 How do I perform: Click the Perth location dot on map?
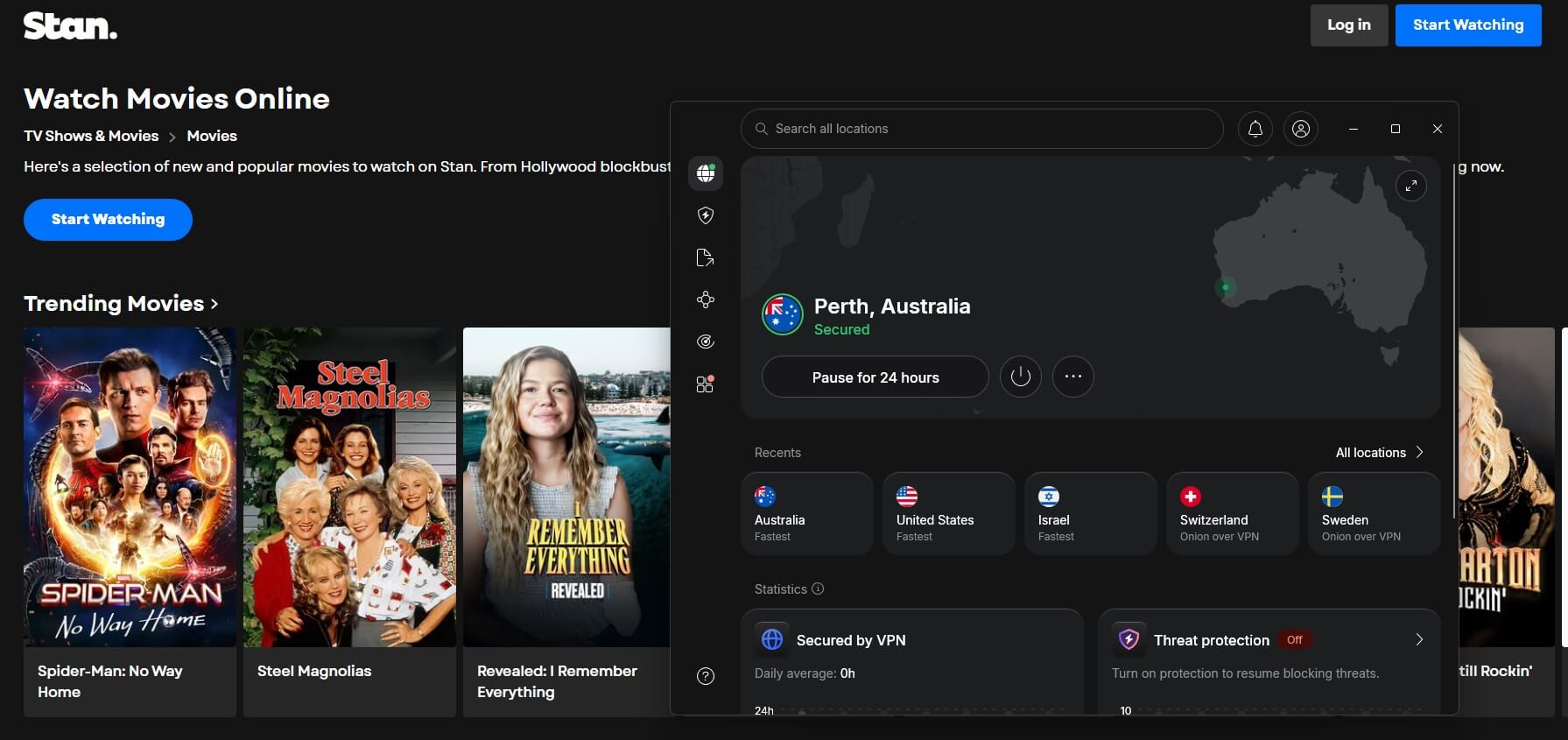pyautogui.click(x=1226, y=287)
